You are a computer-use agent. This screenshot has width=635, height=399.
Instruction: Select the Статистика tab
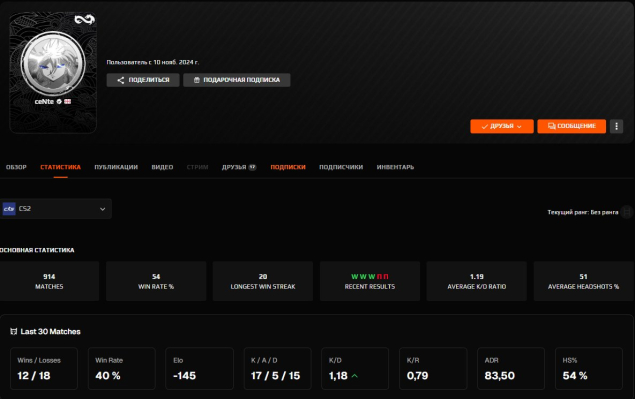tap(60, 167)
